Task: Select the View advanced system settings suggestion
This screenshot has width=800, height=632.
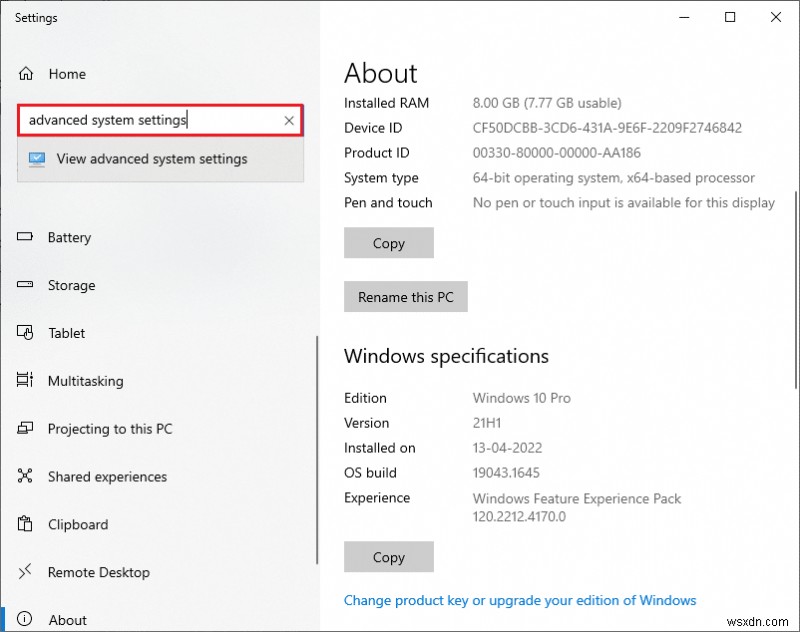Action: (x=152, y=159)
